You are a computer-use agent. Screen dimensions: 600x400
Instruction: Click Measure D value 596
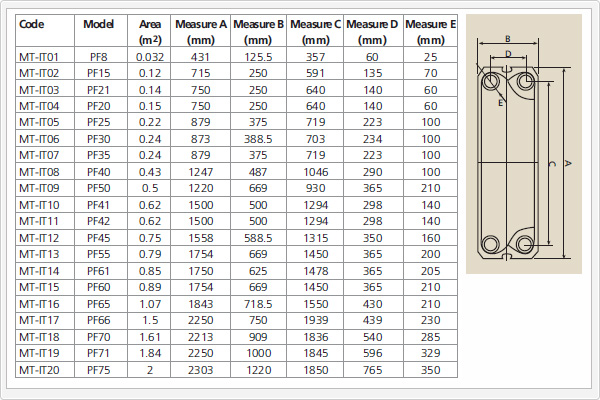point(373,353)
